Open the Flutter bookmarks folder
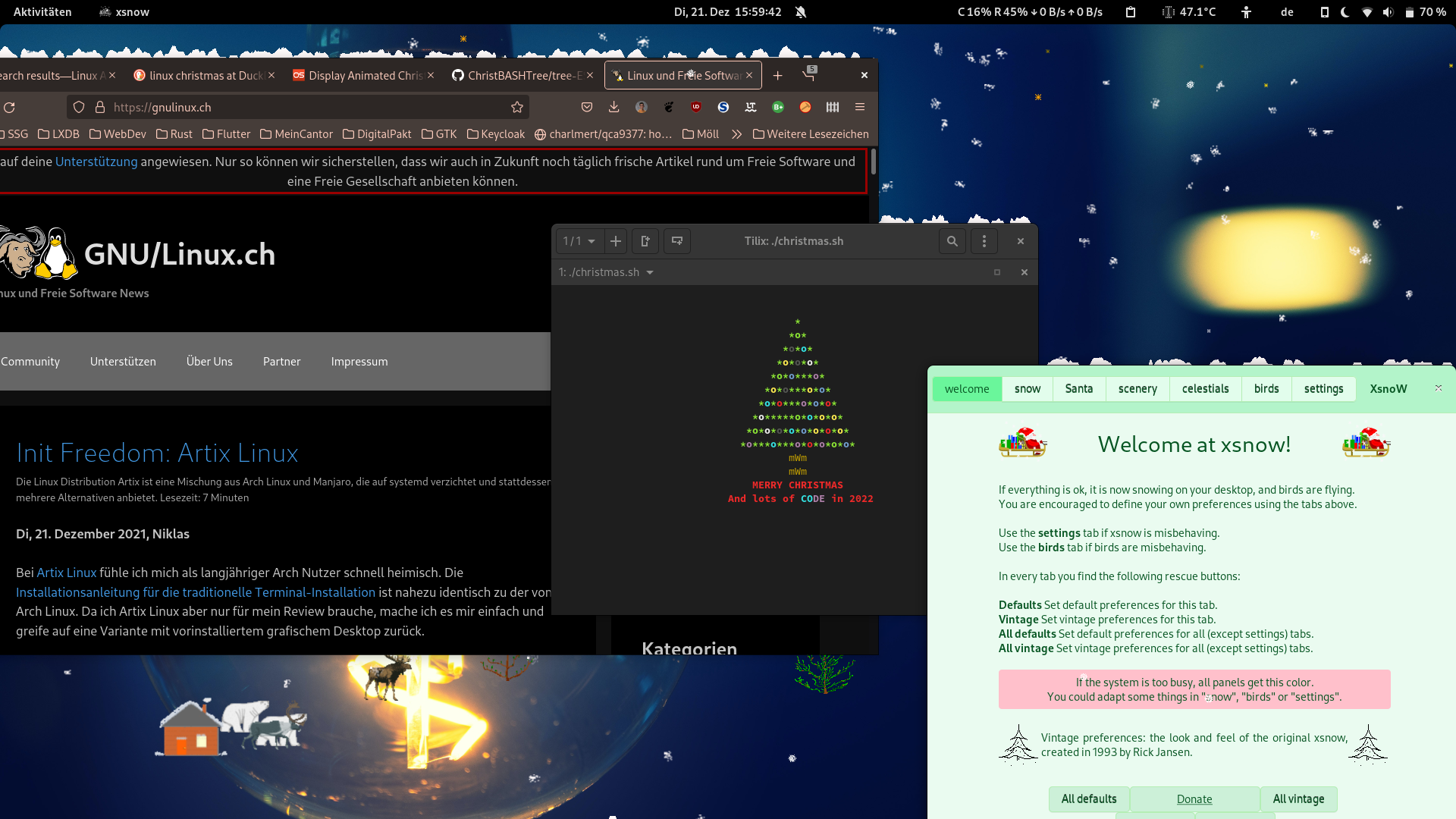 coord(227,134)
